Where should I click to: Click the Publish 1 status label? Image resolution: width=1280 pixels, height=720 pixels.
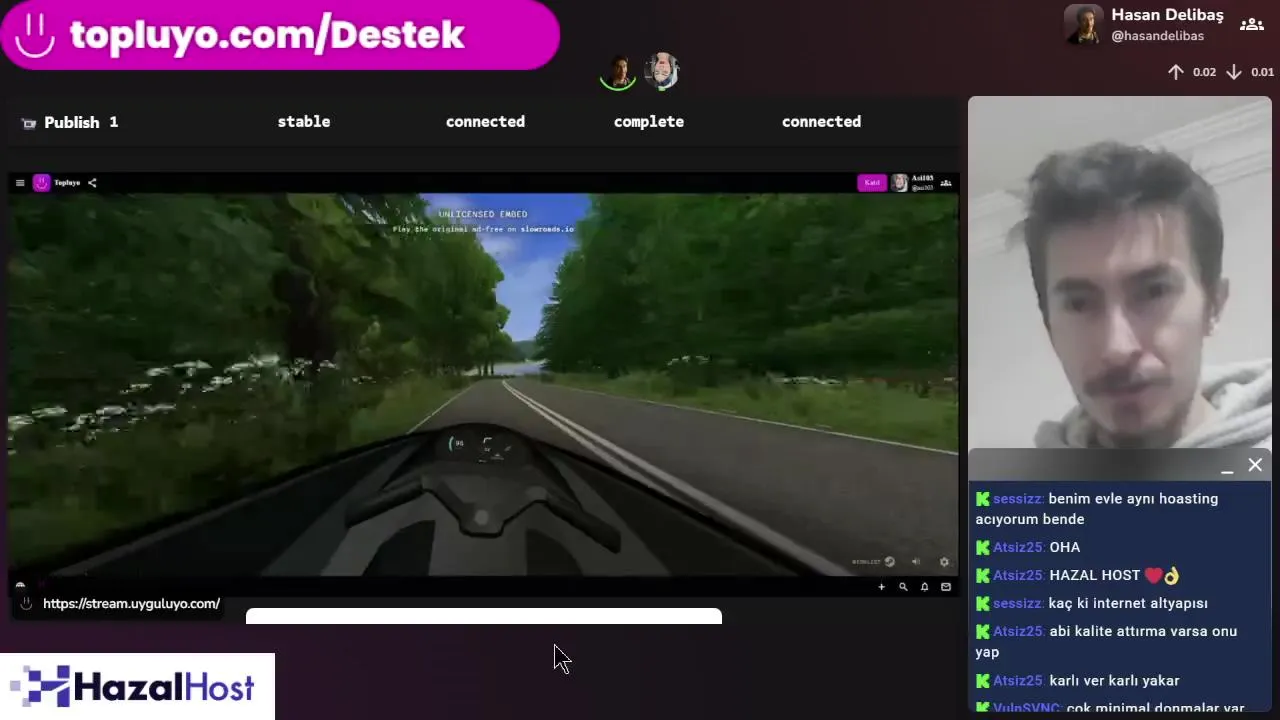(x=81, y=122)
